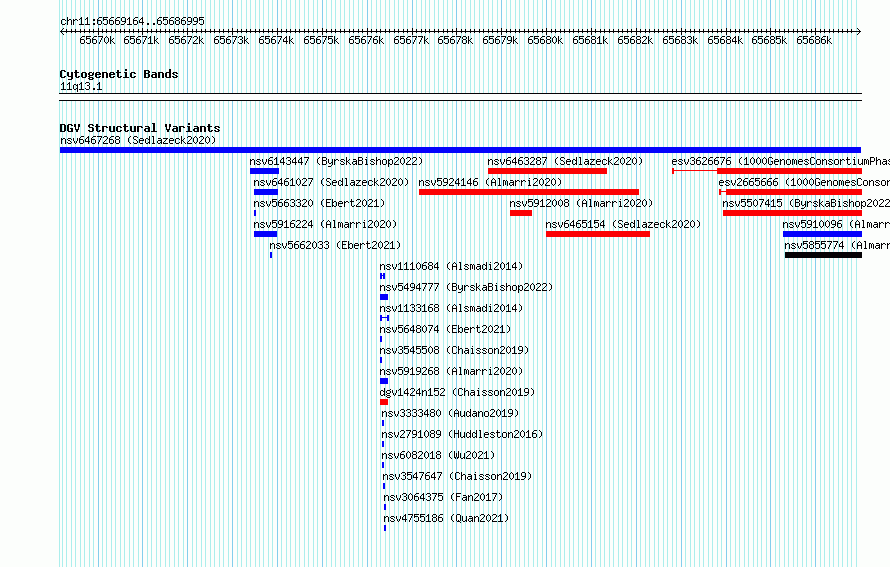The height and width of the screenshot is (567, 890).
Task: Select nsv3064375 (Fan2017) label
Action: point(443,497)
